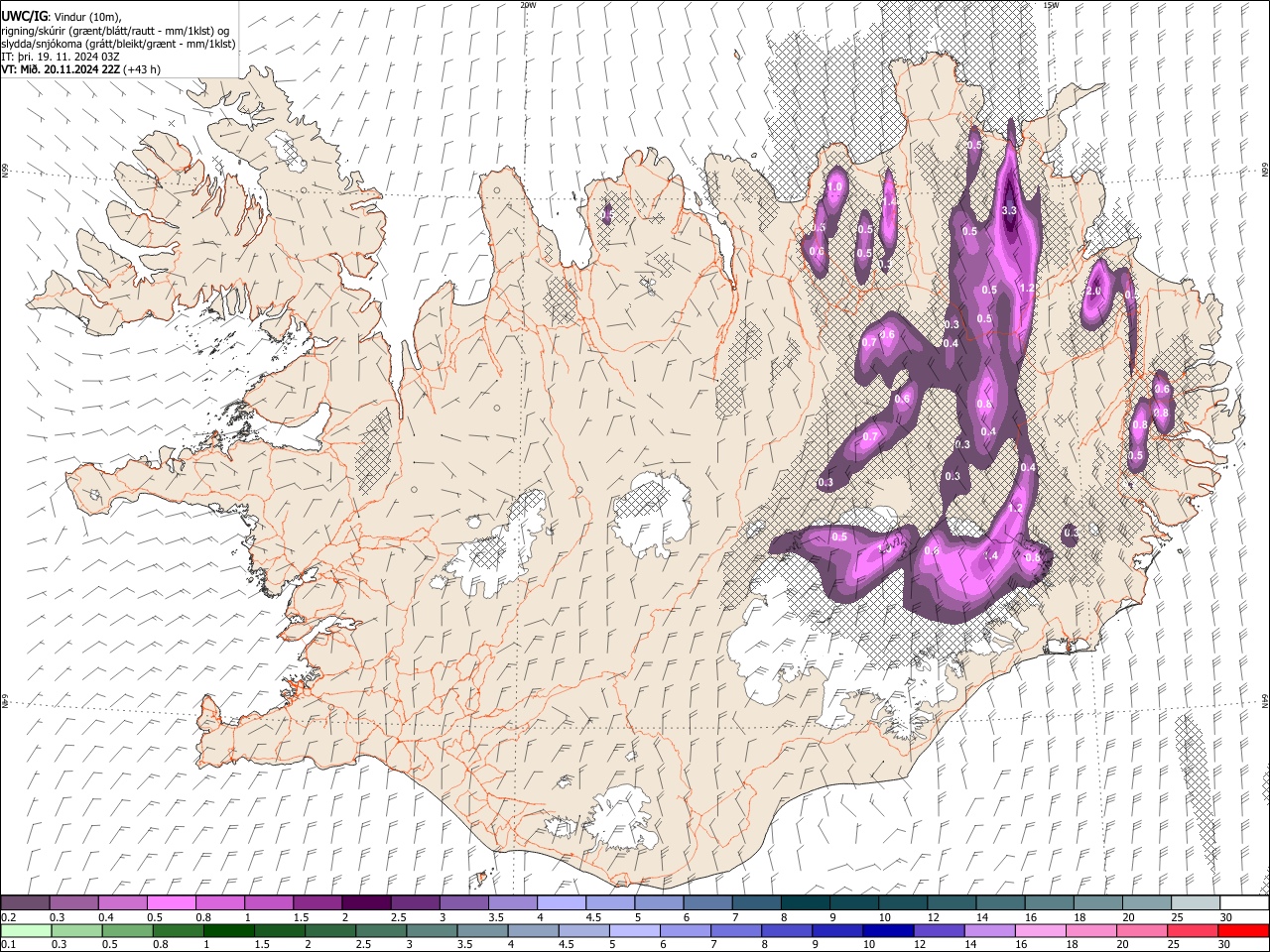Select the white 30 swatch in top legend row
The width and height of the screenshot is (1270, 952).
[1244, 902]
